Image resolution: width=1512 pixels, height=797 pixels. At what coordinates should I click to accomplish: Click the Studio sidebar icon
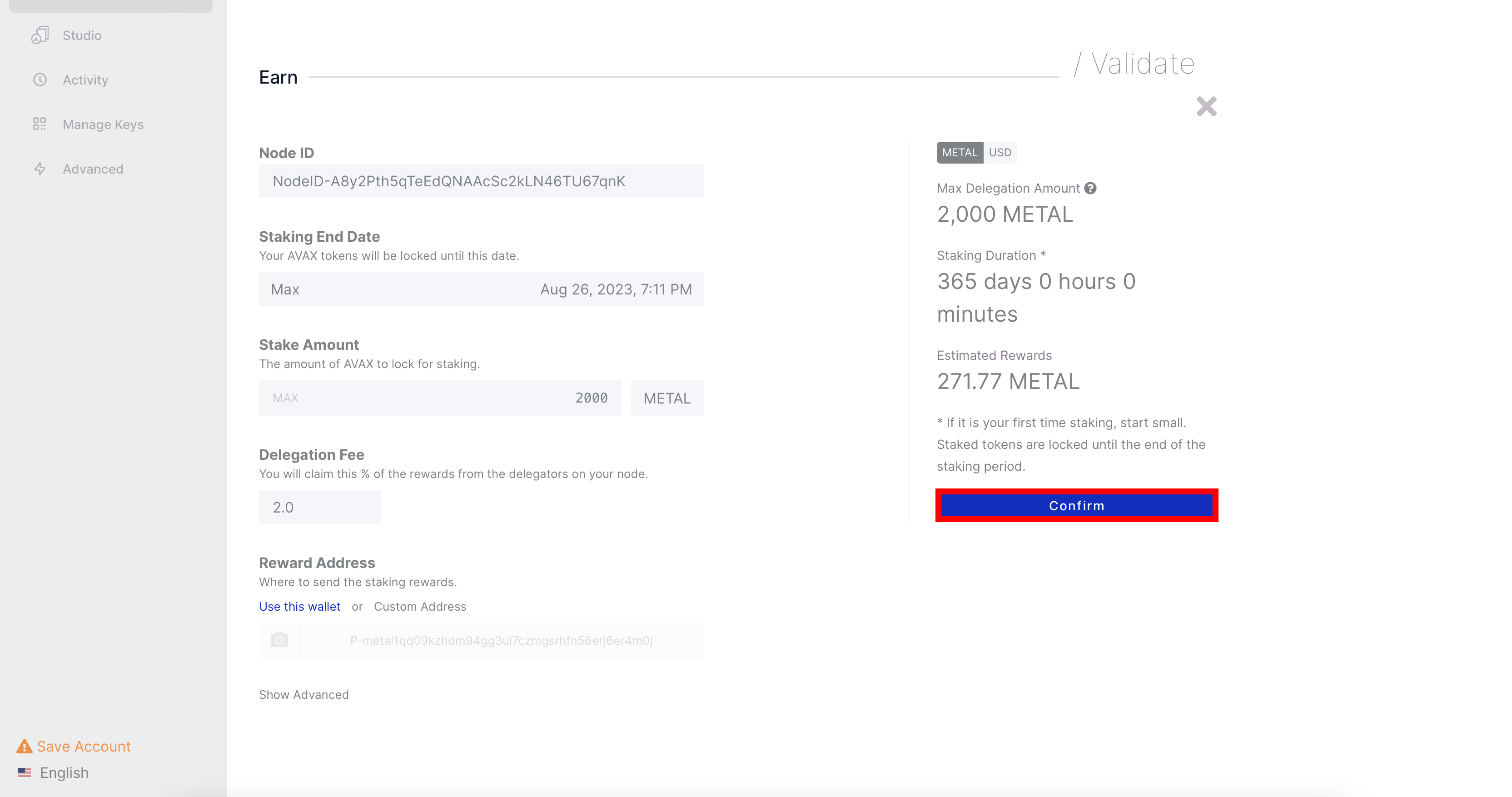(40, 35)
